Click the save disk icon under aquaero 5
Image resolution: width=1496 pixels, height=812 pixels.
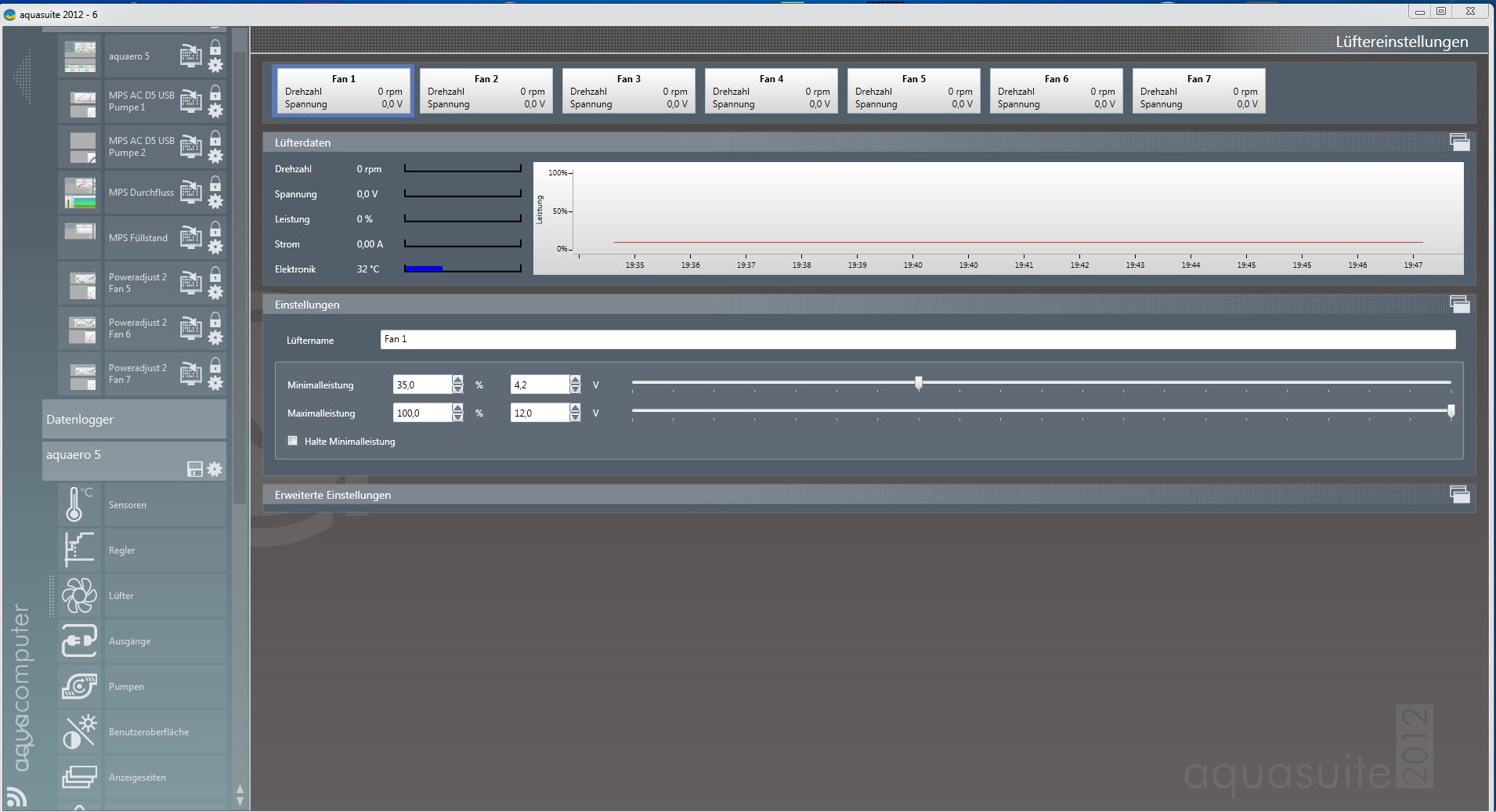195,469
